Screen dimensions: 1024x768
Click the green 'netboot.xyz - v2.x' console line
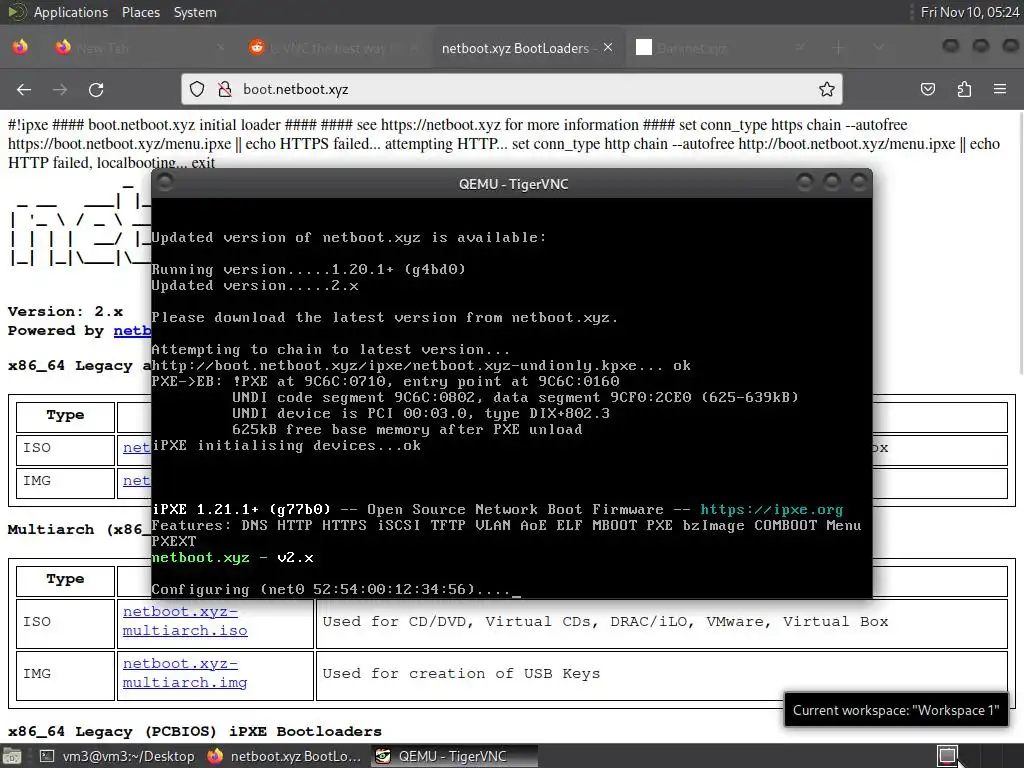232,558
